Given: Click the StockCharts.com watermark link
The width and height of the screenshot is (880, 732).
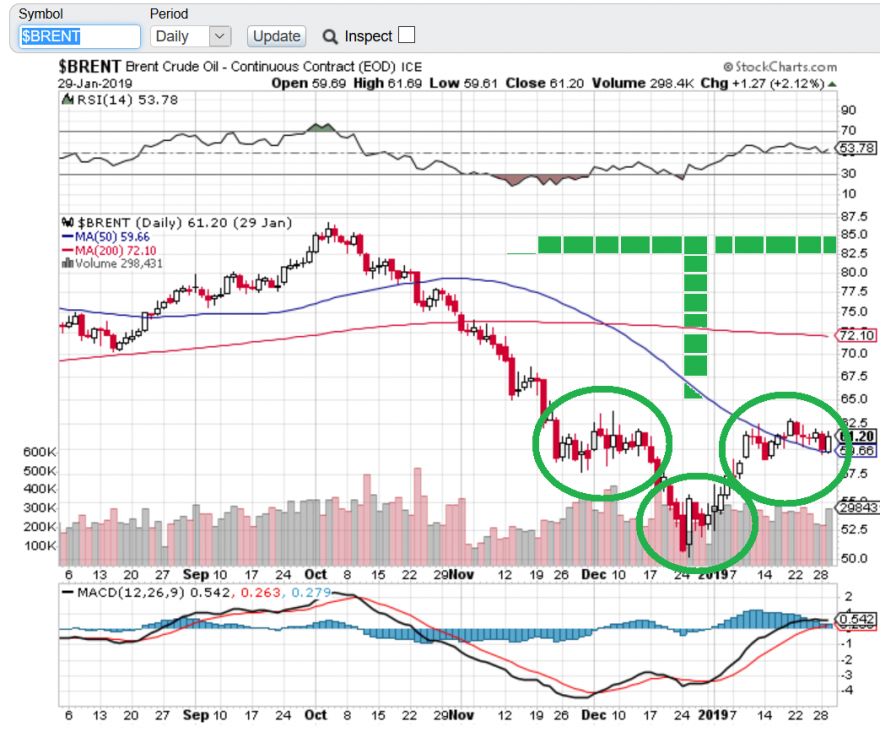Looking at the screenshot, I should 780,67.
